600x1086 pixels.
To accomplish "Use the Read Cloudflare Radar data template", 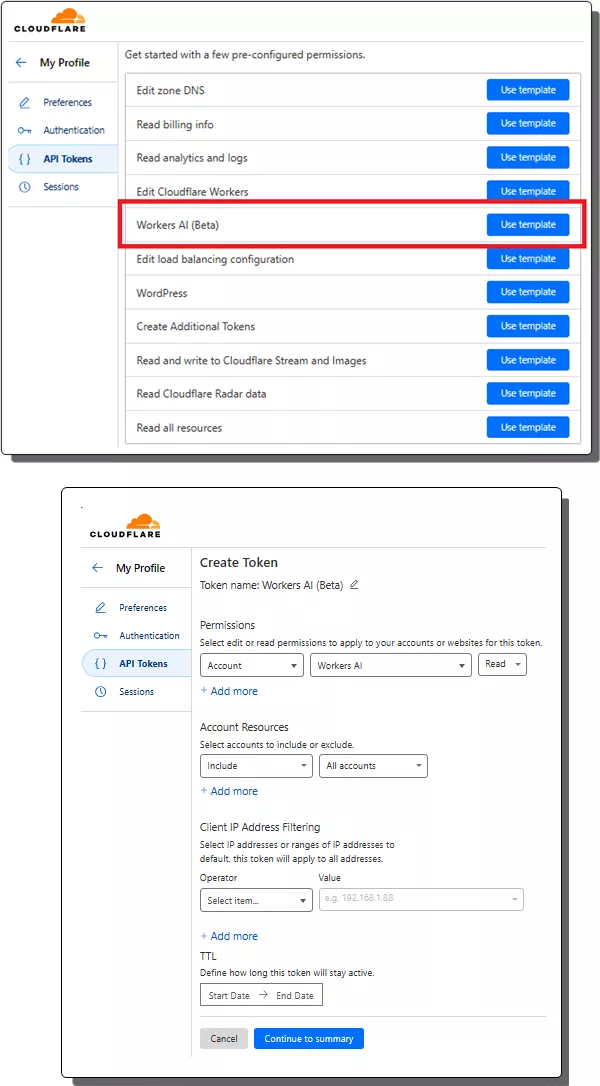I will pos(528,393).
